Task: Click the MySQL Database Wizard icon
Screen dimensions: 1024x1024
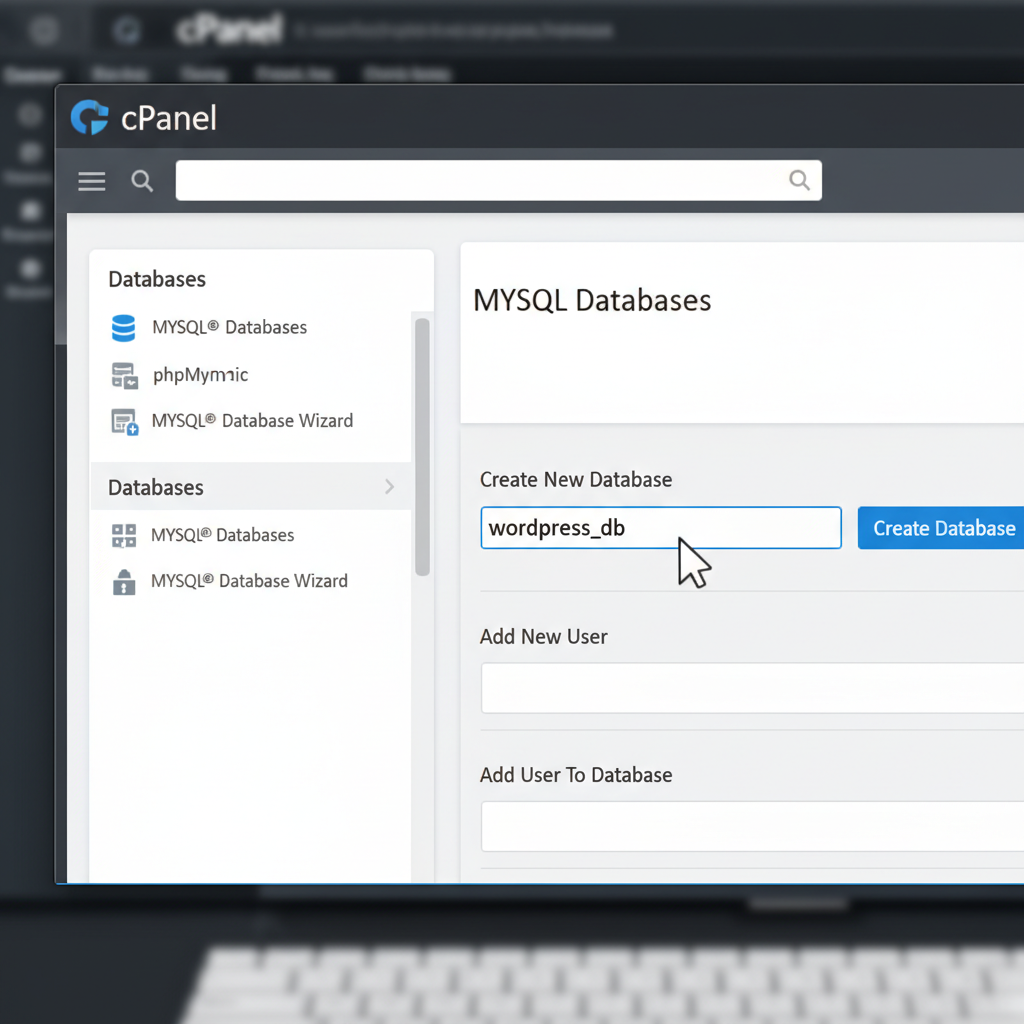Action: (123, 420)
